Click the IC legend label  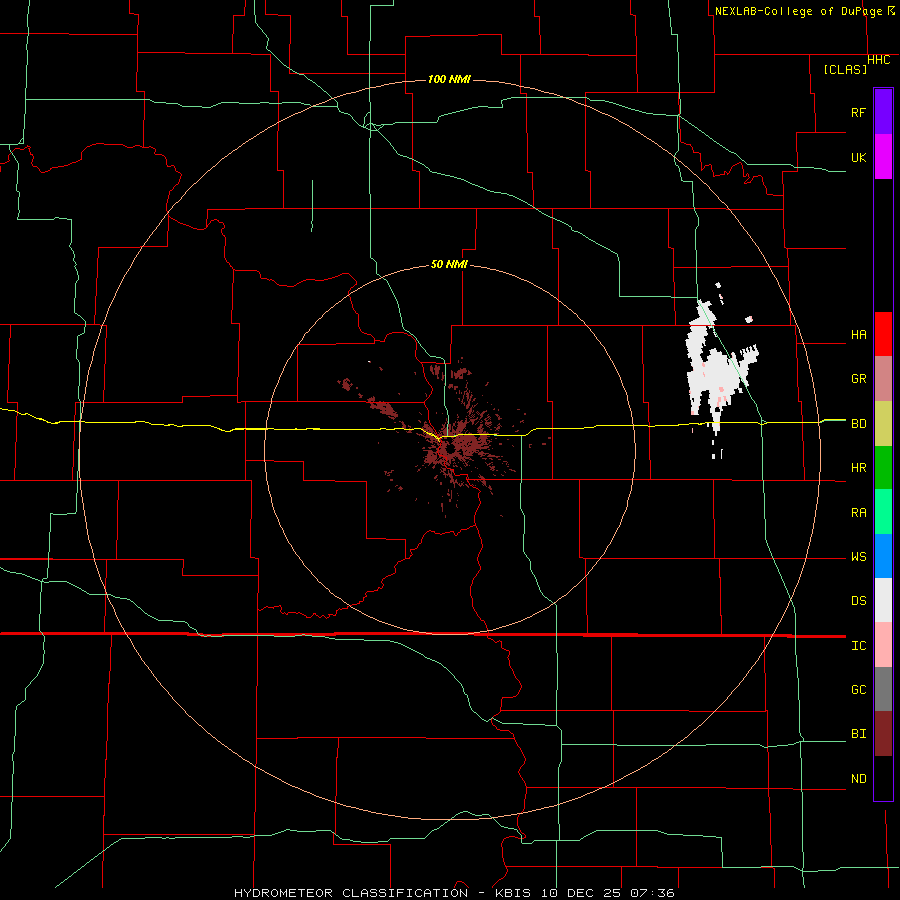[x=858, y=646]
